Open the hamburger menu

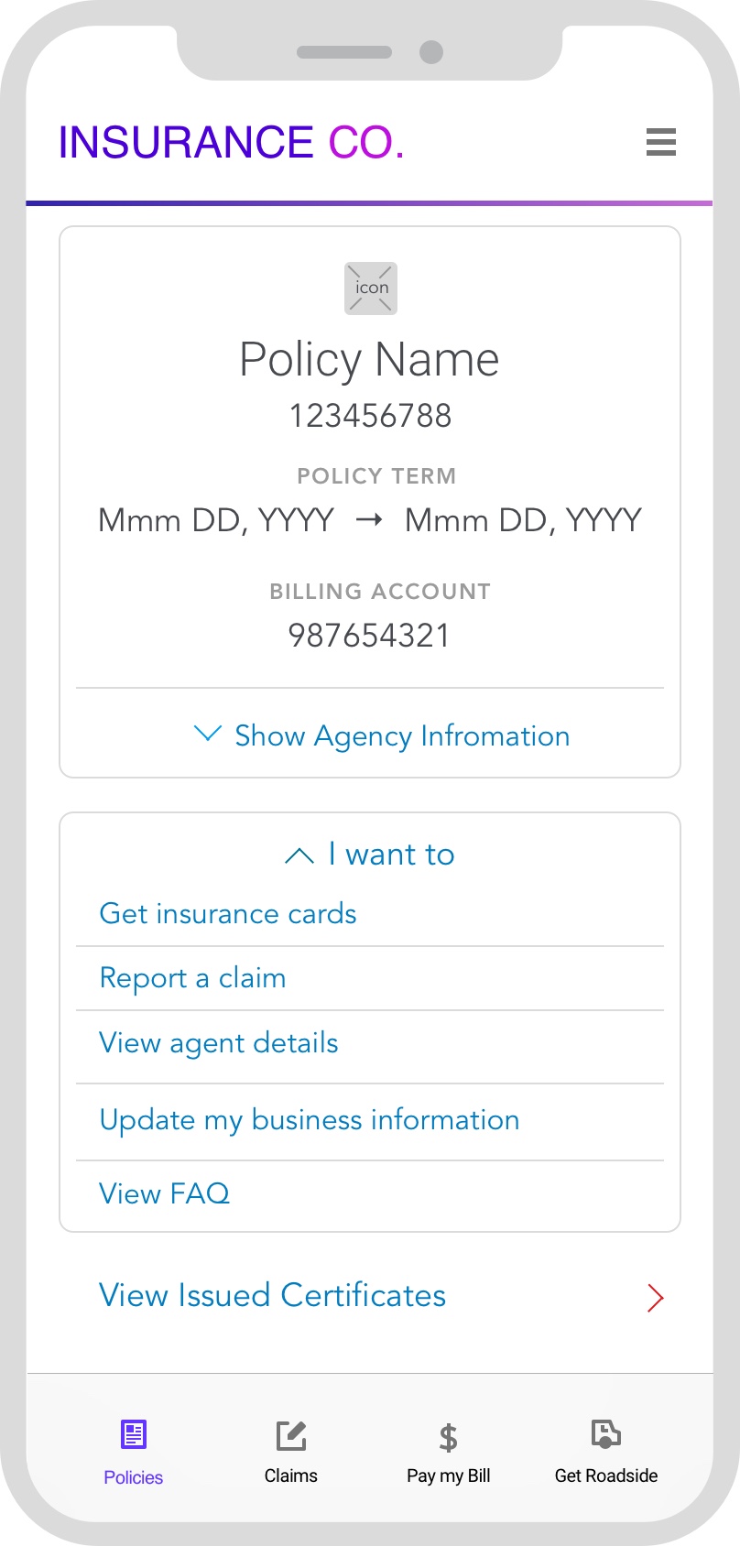[660, 142]
